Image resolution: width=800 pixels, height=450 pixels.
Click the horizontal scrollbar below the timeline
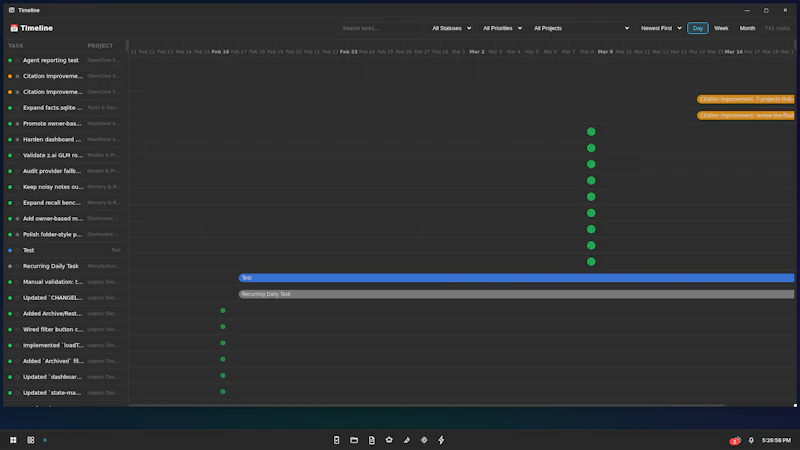[x=427, y=405]
